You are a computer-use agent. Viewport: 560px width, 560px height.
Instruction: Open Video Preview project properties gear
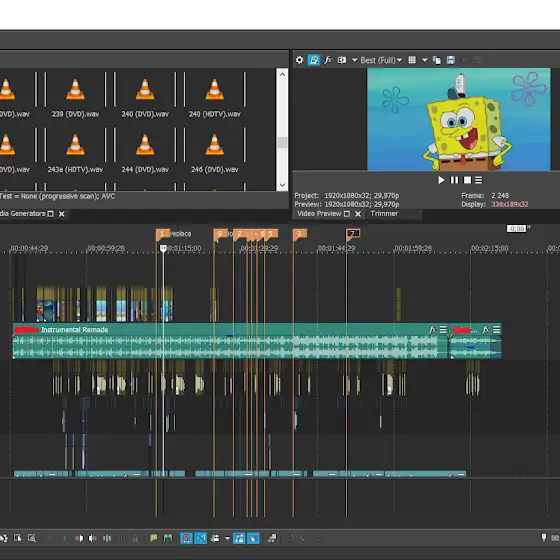[299, 60]
